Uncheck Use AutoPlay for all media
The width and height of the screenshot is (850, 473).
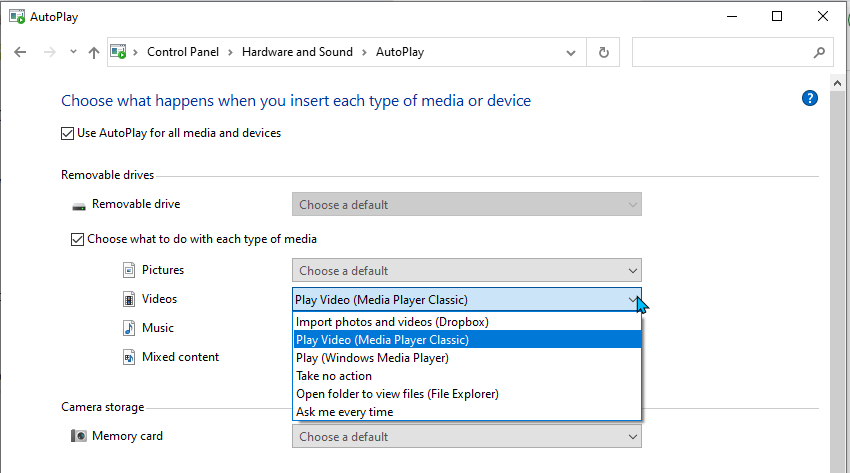(x=68, y=133)
